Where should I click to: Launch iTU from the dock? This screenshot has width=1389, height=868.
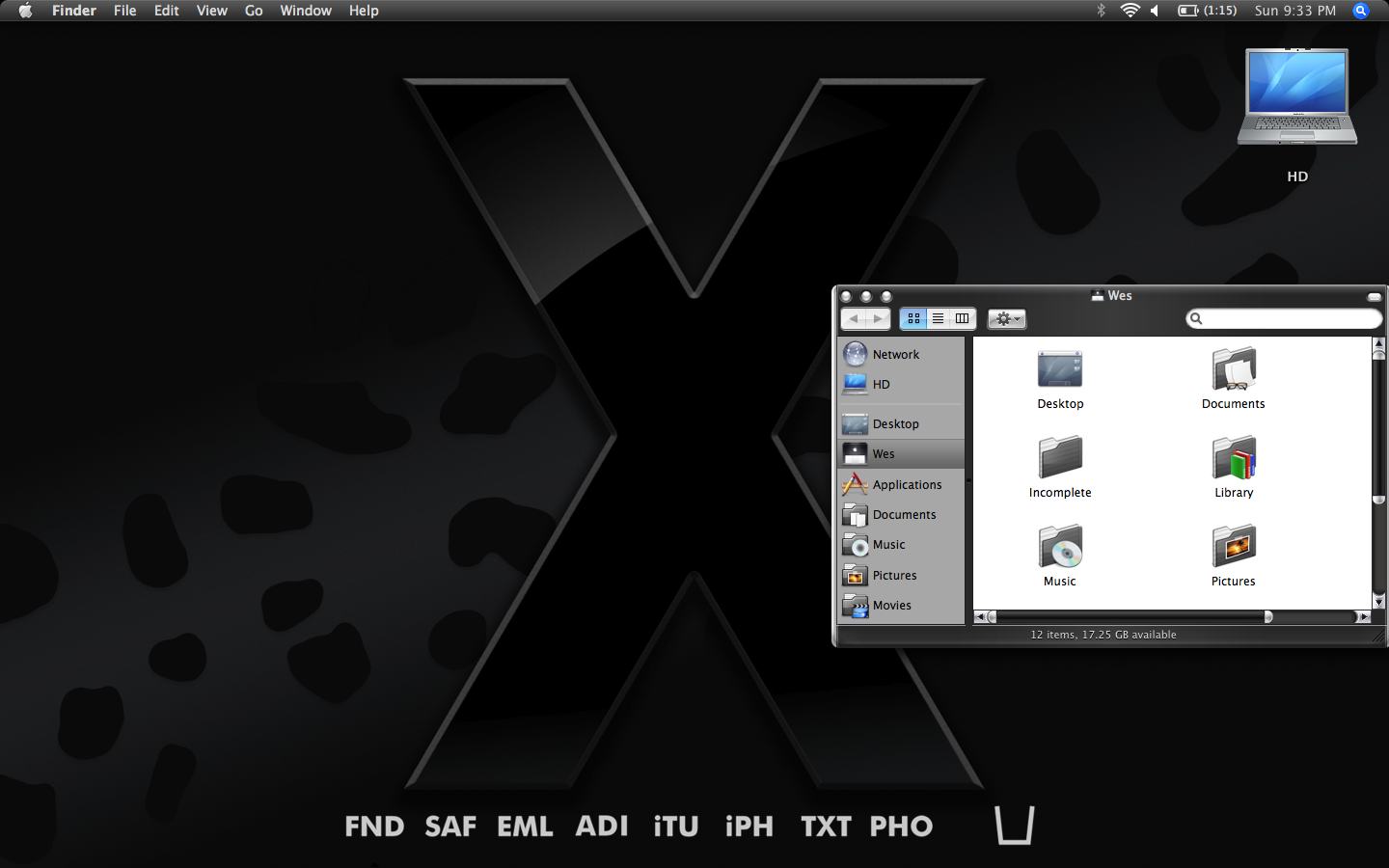(676, 827)
